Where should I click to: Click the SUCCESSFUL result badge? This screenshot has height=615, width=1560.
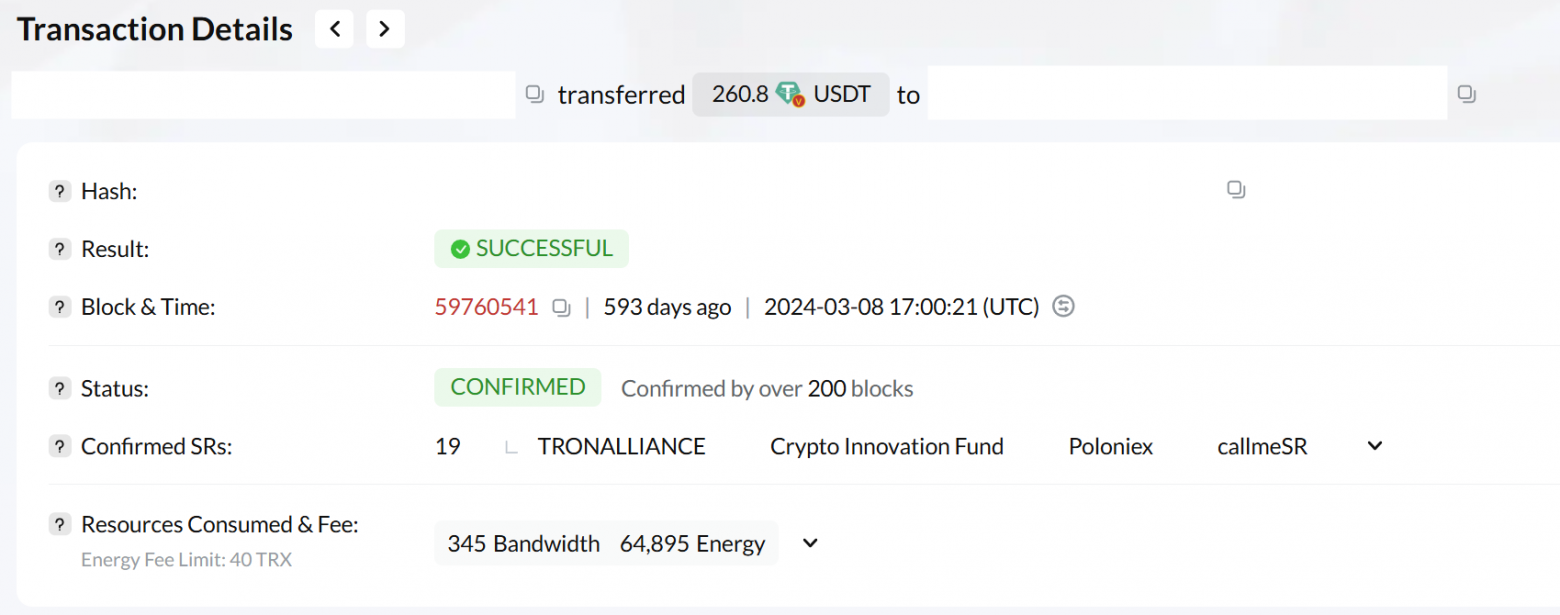(x=531, y=249)
